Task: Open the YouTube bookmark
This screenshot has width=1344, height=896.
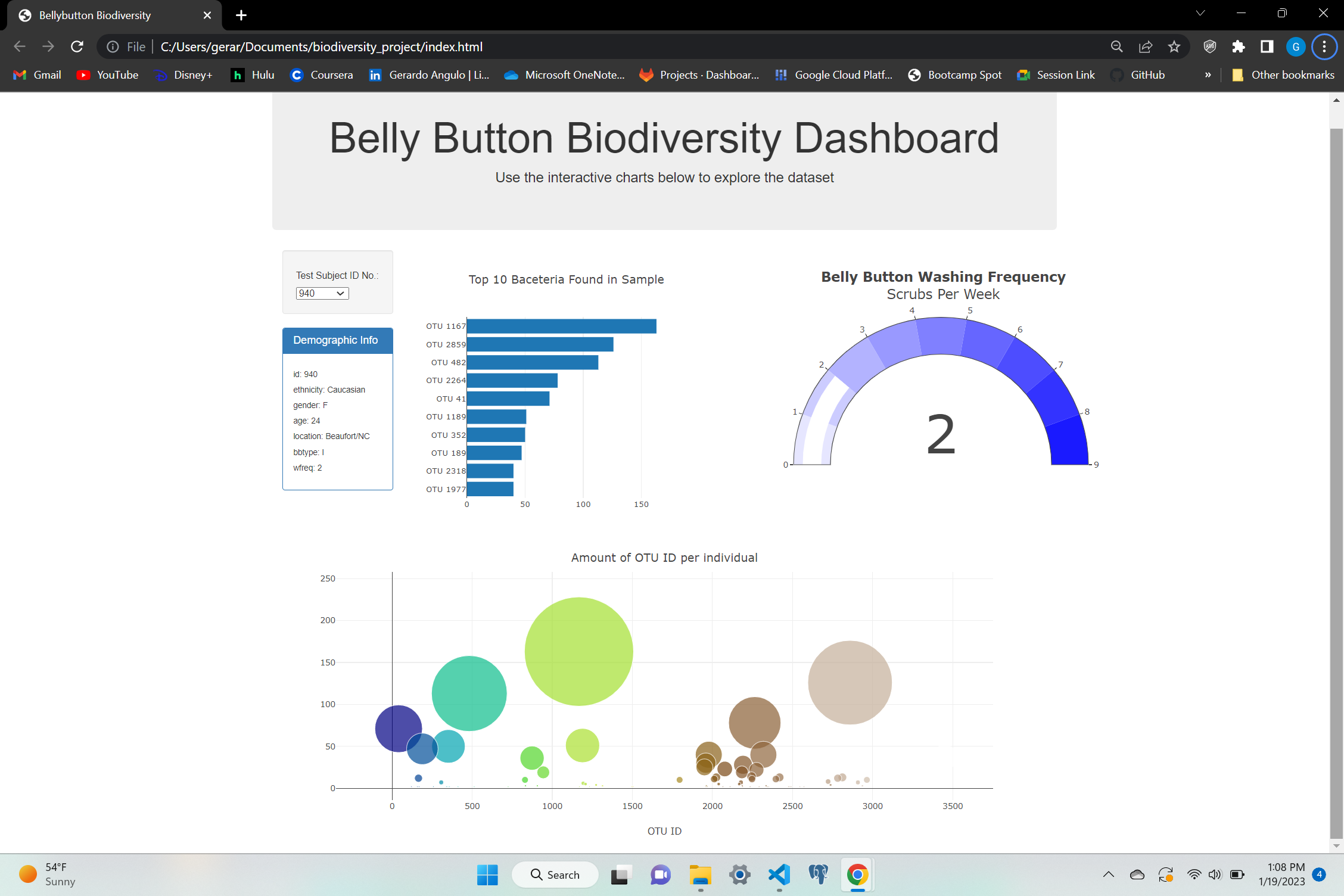Action: pos(108,75)
